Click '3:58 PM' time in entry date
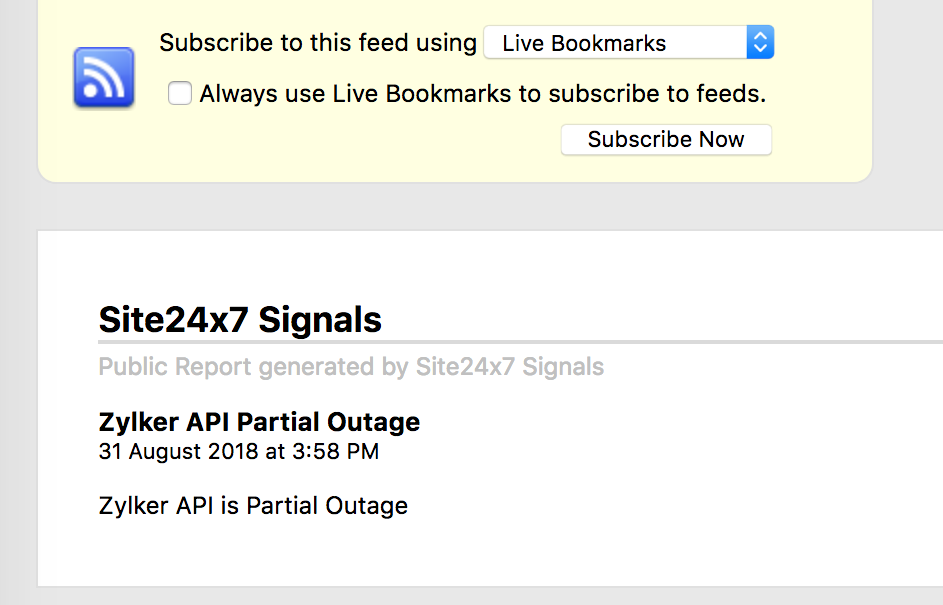The height and width of the screenshot is (605, 943). point(336,452)
